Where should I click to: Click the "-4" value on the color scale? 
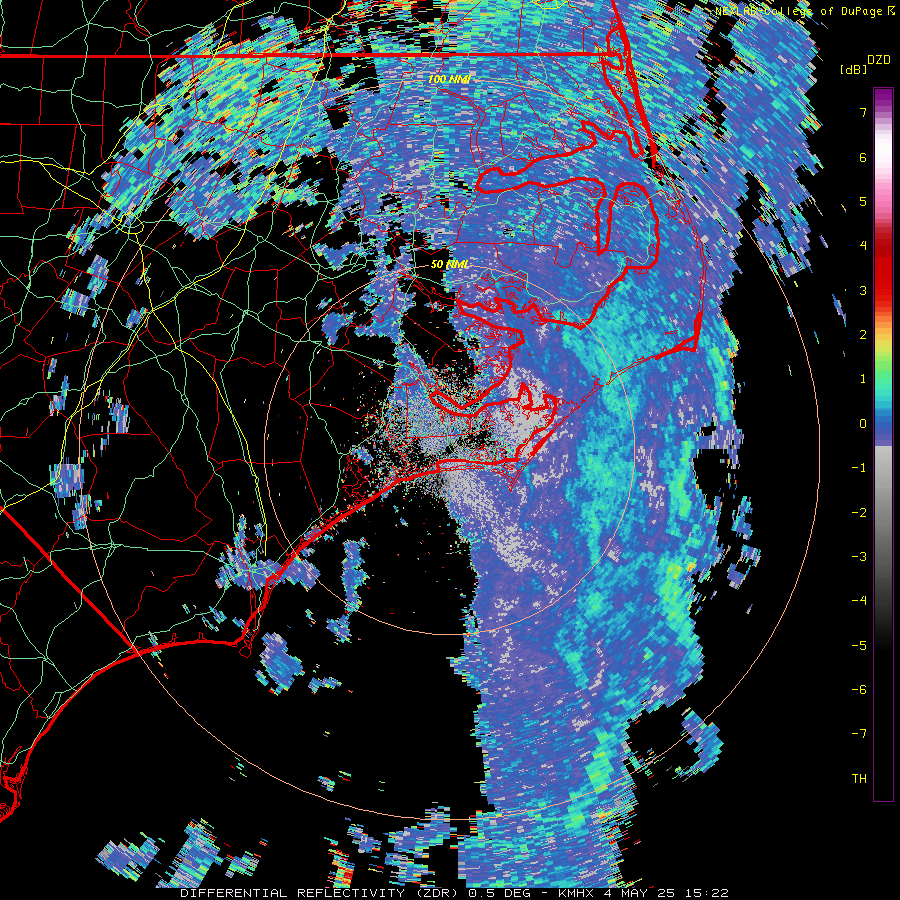coord(859,601)
